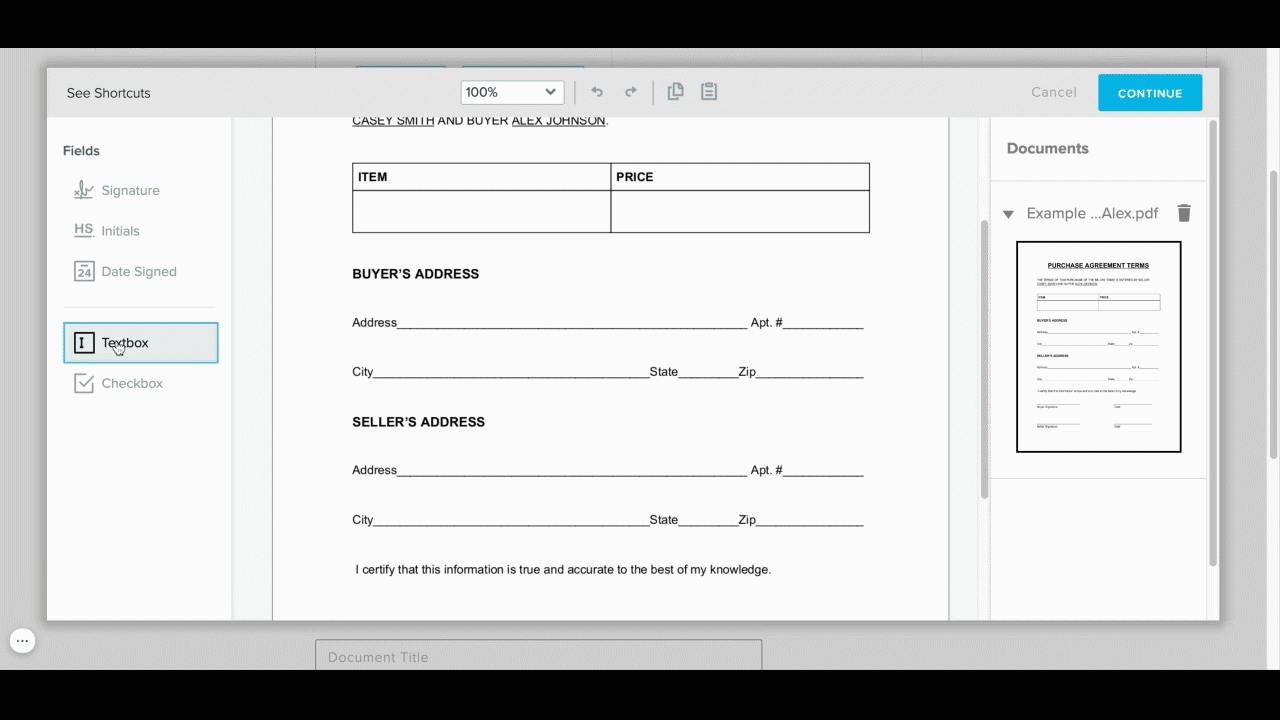Screen dimensions: 1280x720
Task: Click the undo arrow
Action: (597, 92)
